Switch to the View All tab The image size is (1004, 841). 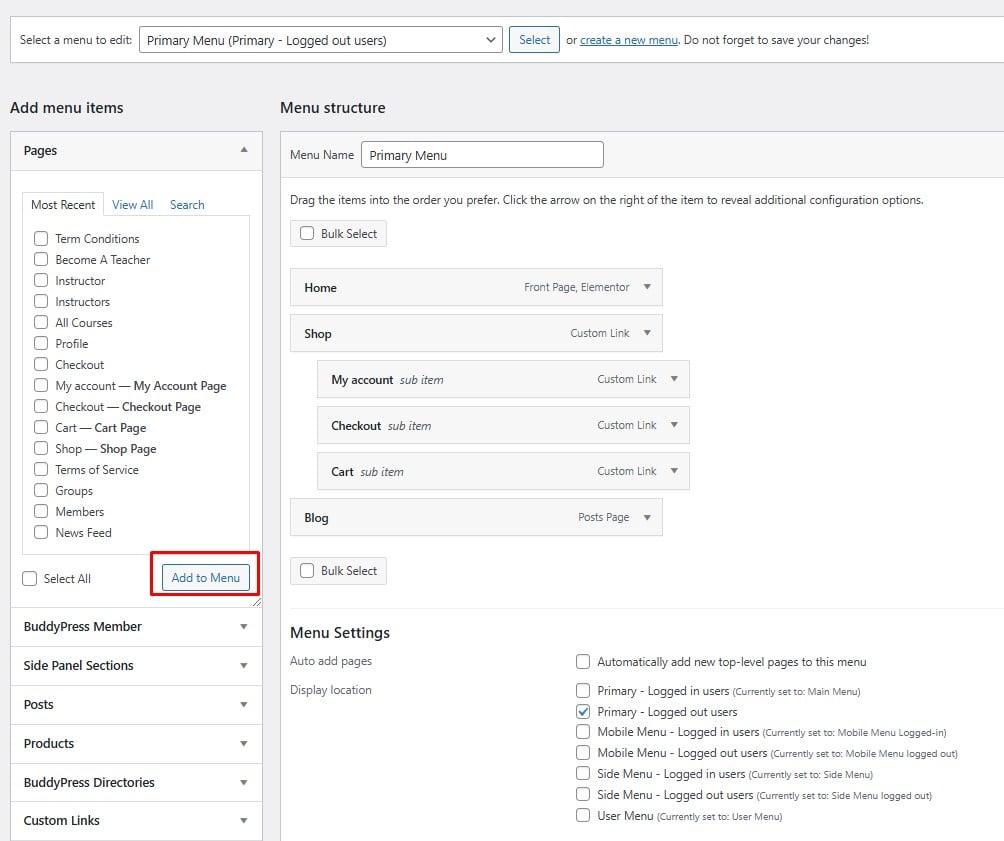coord(132,205)
